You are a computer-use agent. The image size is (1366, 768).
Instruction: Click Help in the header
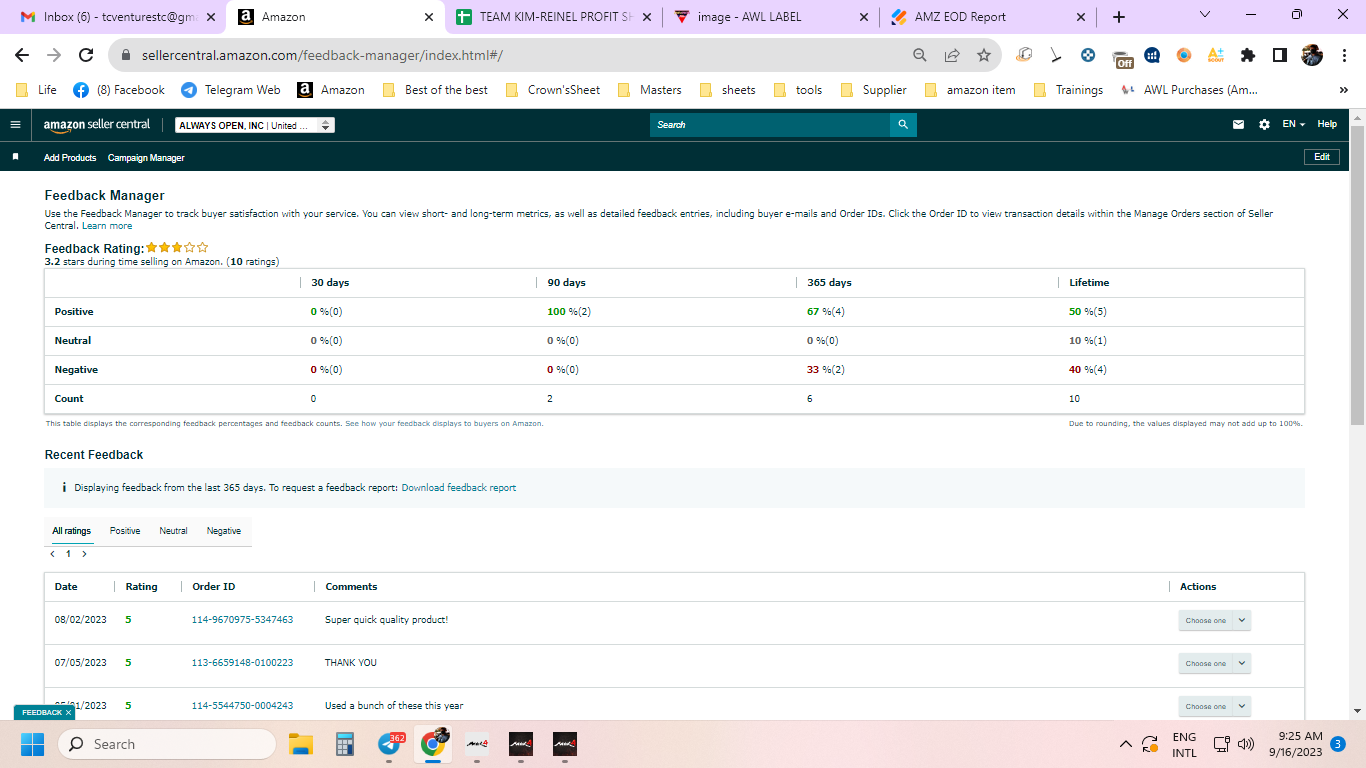pyautogui.click(x=1327, y=125)
